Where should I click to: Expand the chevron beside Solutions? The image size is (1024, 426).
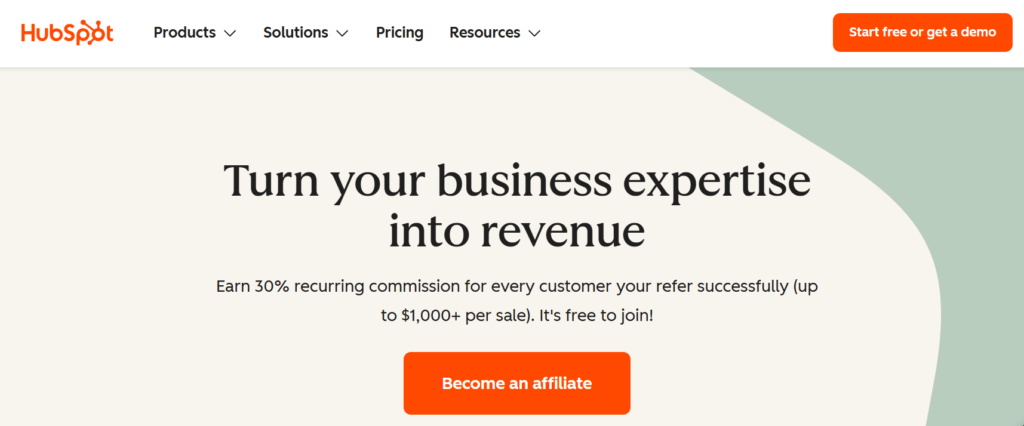(x=342, y=33)
